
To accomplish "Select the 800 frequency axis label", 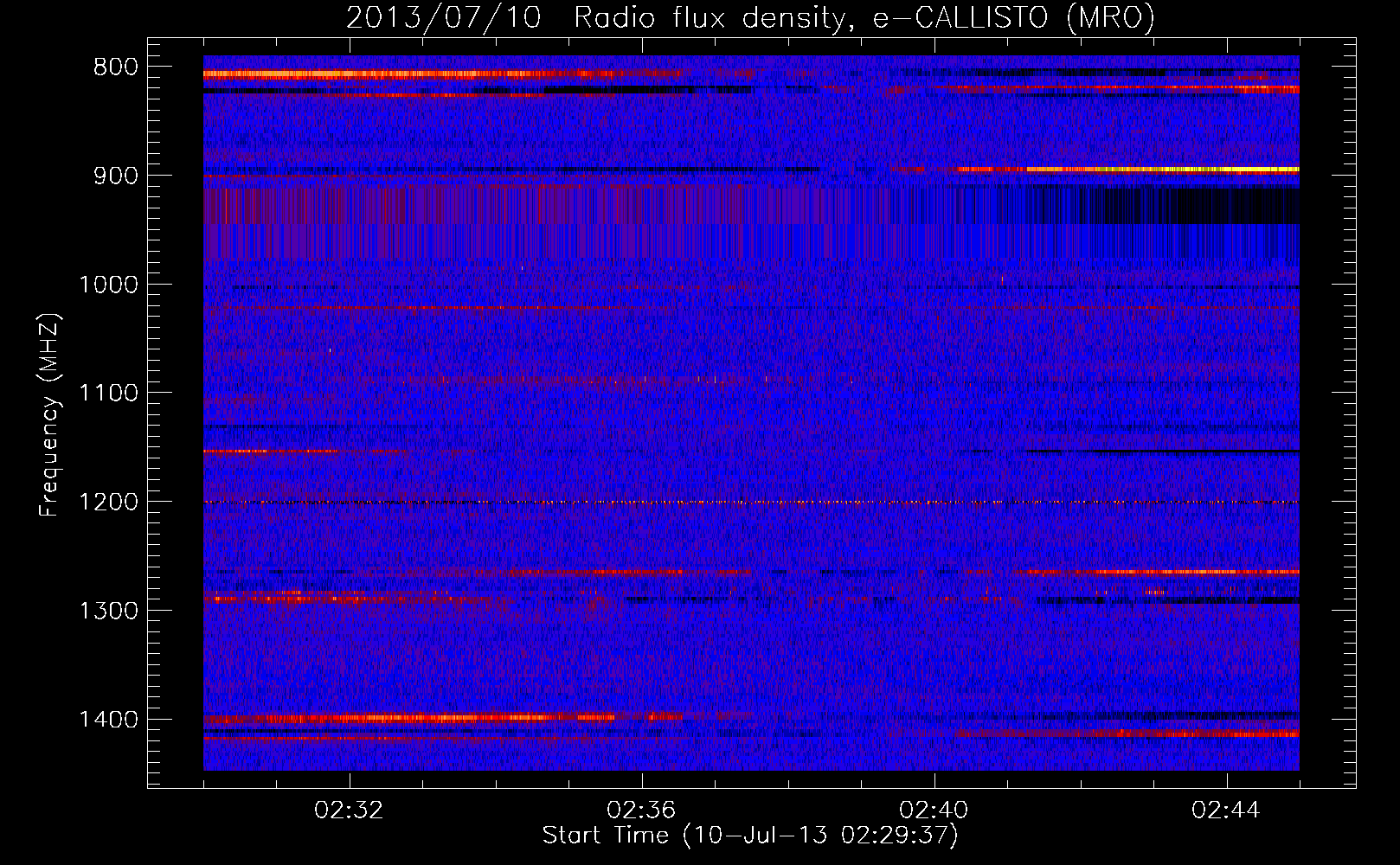I will point(115,67).
